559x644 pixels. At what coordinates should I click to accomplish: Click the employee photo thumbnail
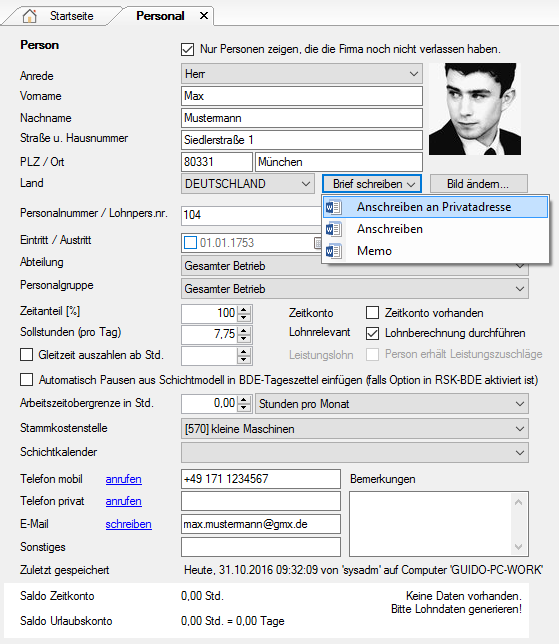(x=475, y=109)
